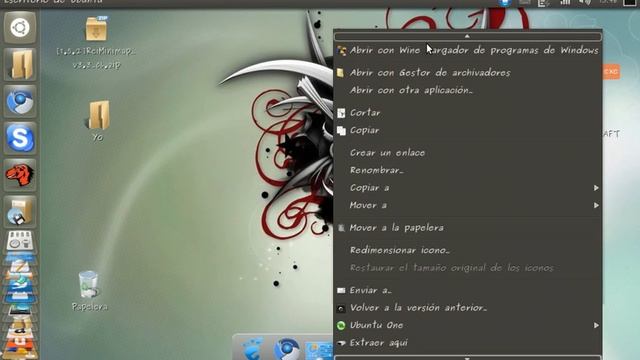This screenshot has width=640, height=360.
Task: Click the context menu scroll-down arrow
Action: 468,358
